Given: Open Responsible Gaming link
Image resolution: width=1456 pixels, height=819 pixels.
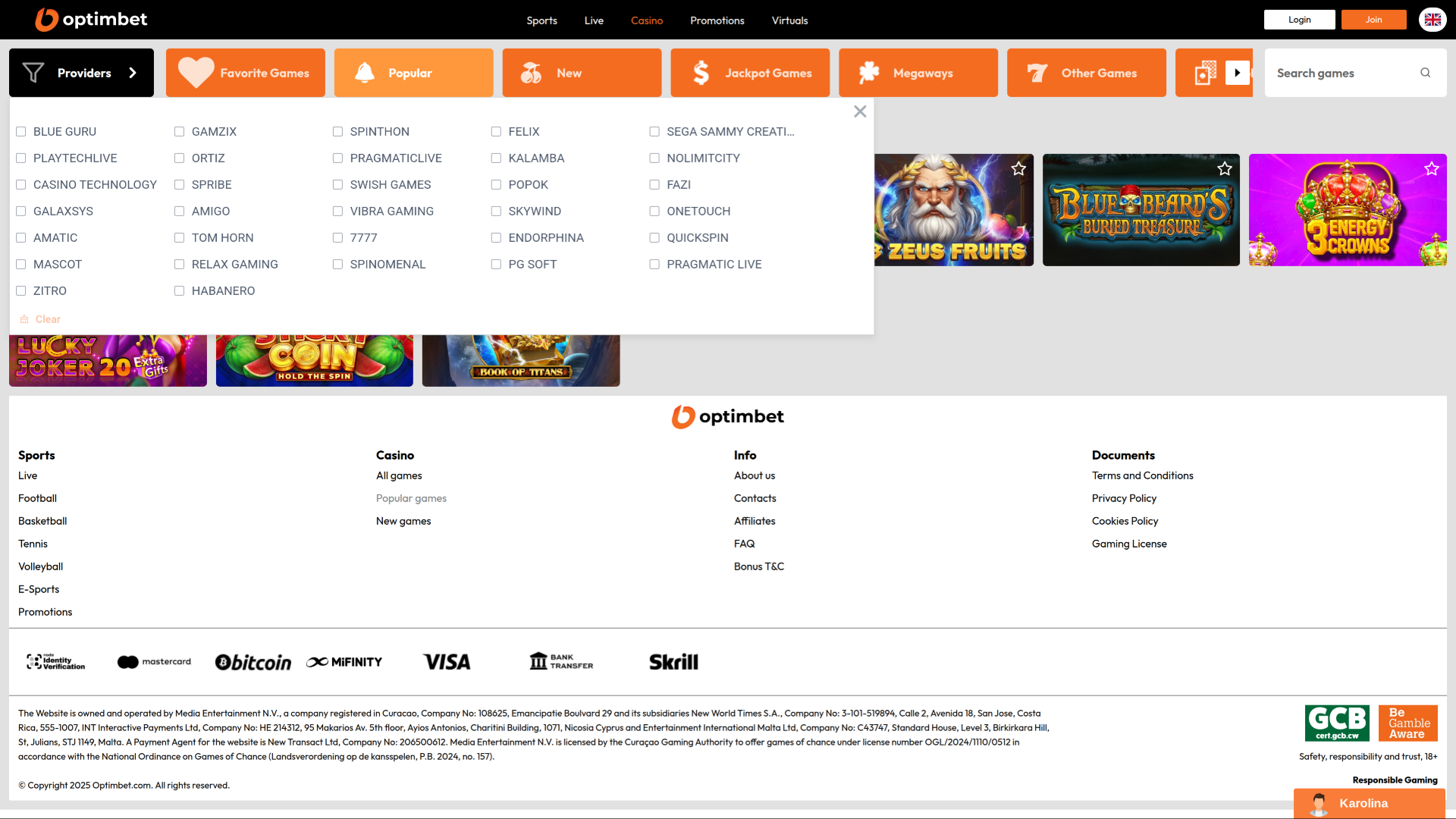Looking at the screenshot, I should 1395,780.
